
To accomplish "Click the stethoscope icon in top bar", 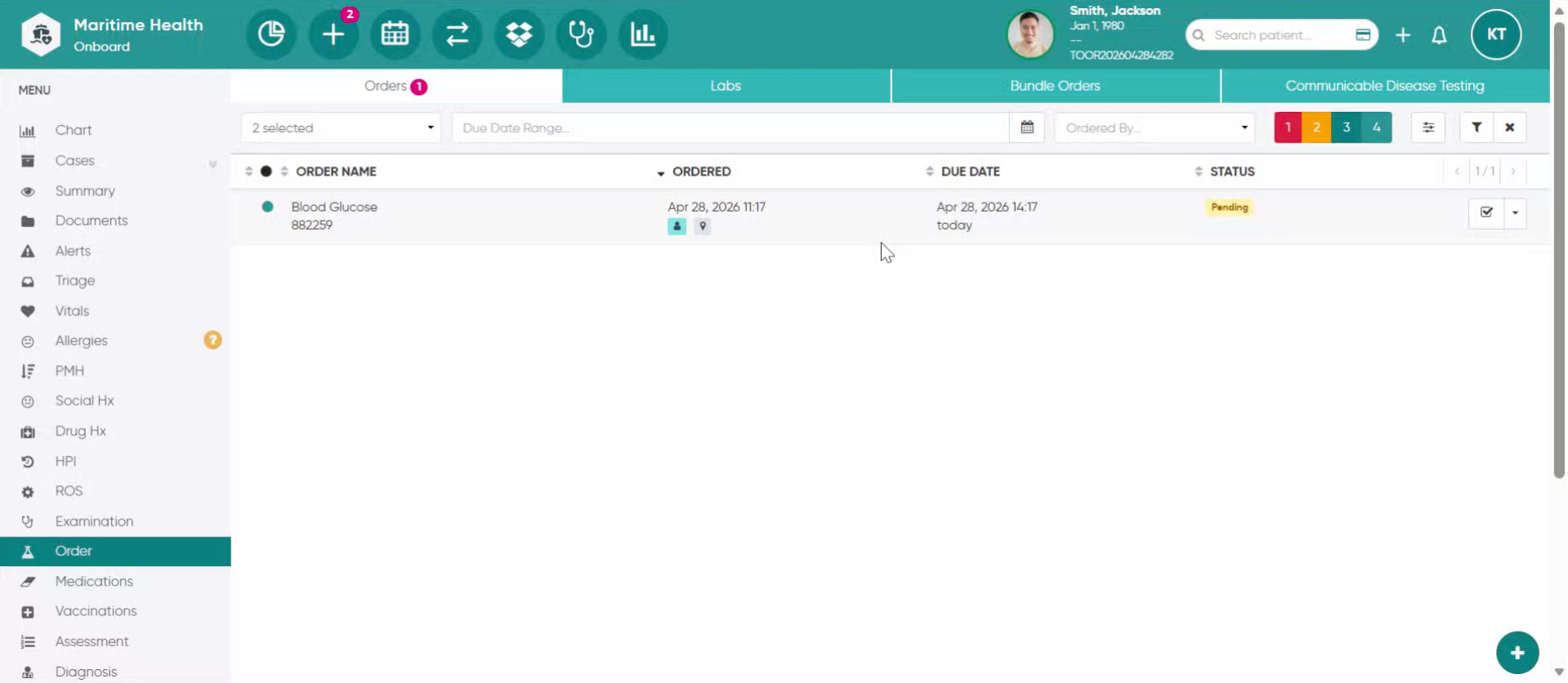I will click(x=581, y=34).
